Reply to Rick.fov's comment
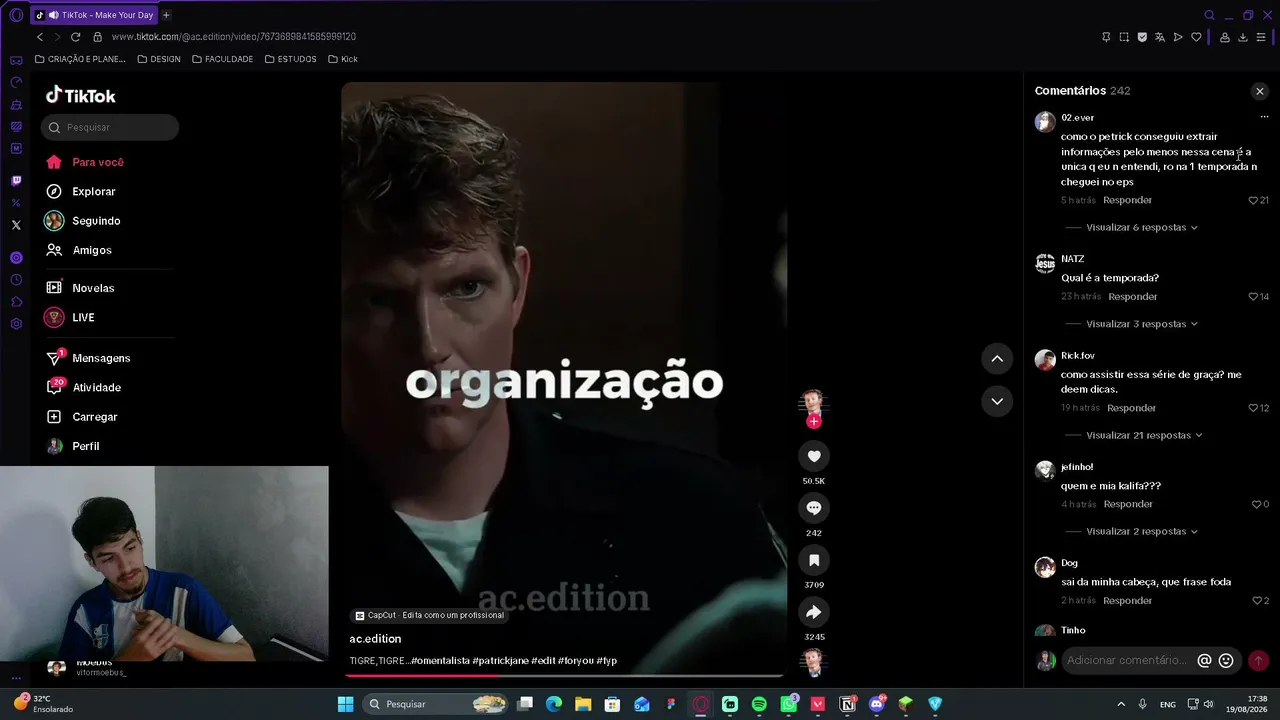The height and width of the screenshot is (720, 1280). point(1131,408)
